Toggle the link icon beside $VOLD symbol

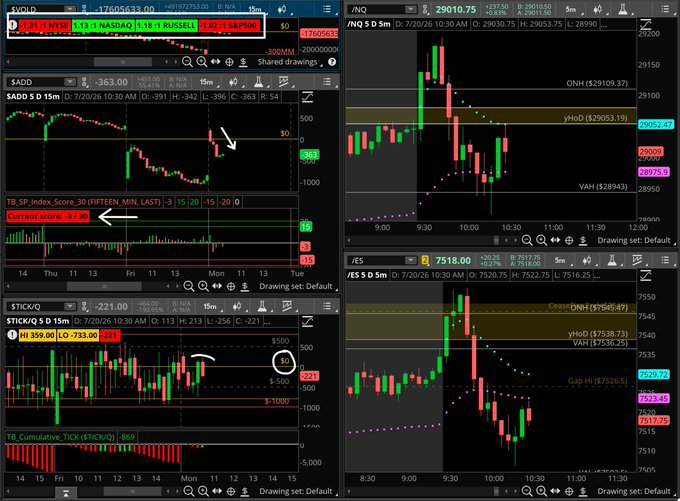point(85,9)
